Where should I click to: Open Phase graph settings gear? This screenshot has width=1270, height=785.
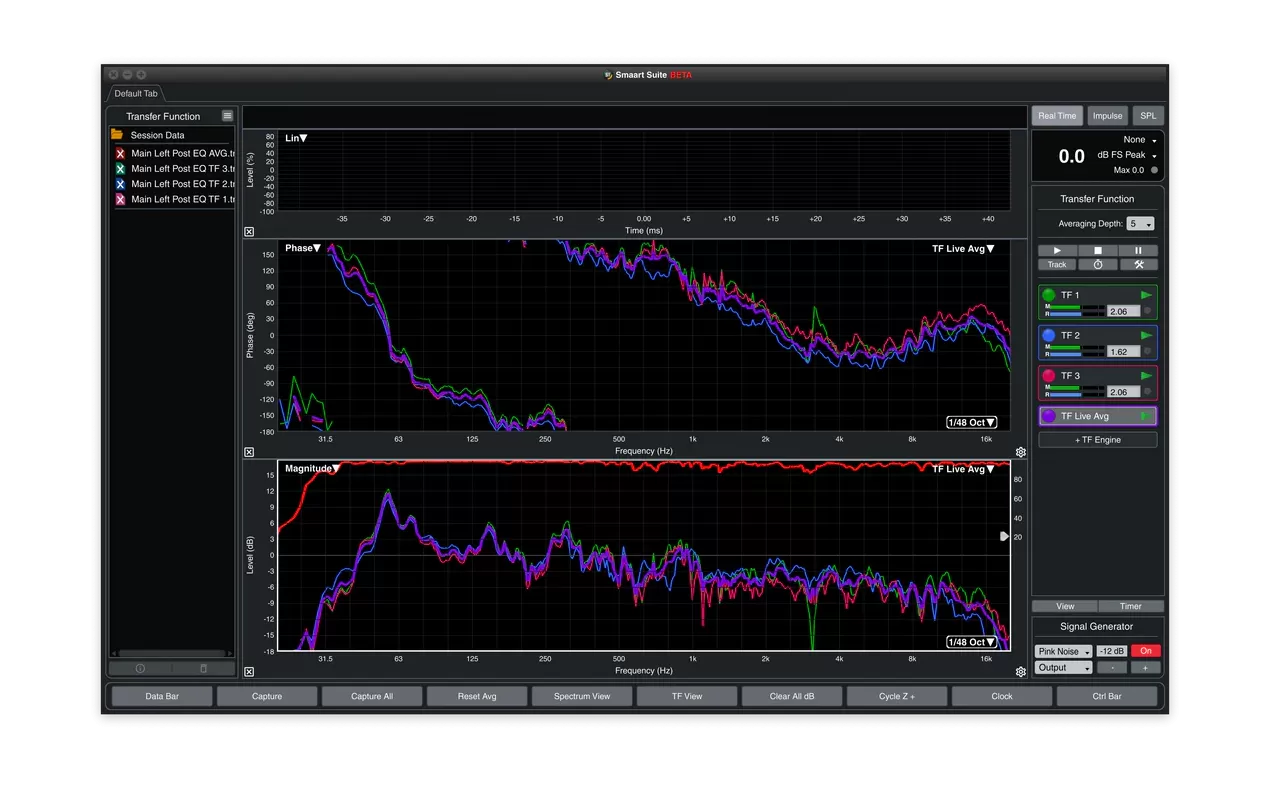pos(1021,452)
